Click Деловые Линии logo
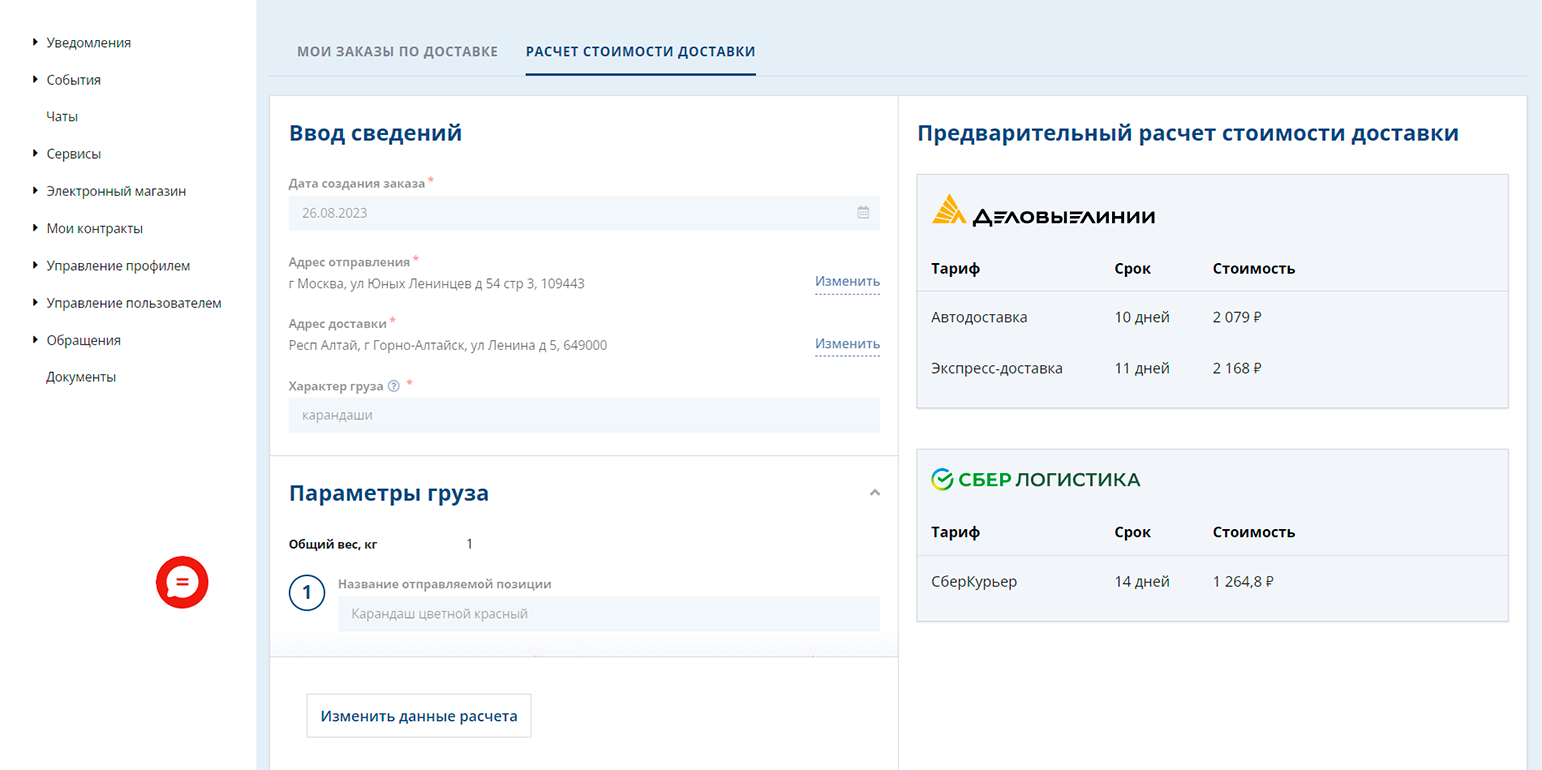Screen dimensions: 1542x770 [x=1043, y=211]
